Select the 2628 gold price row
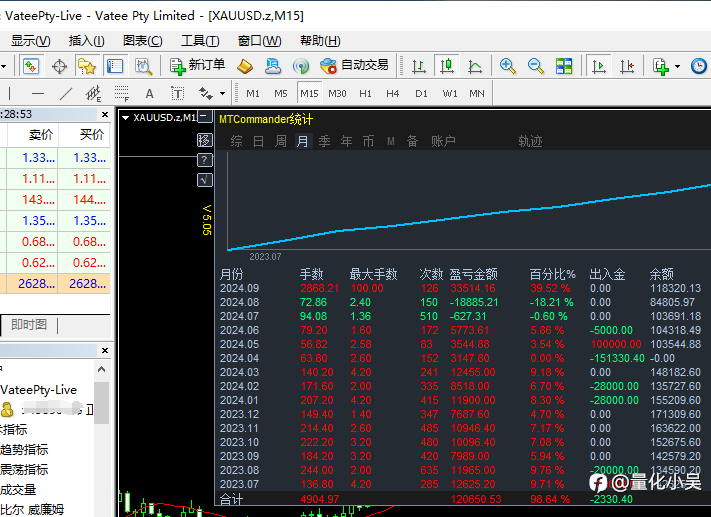The width and height of the screenshot is (711, 517). (55, 284)
